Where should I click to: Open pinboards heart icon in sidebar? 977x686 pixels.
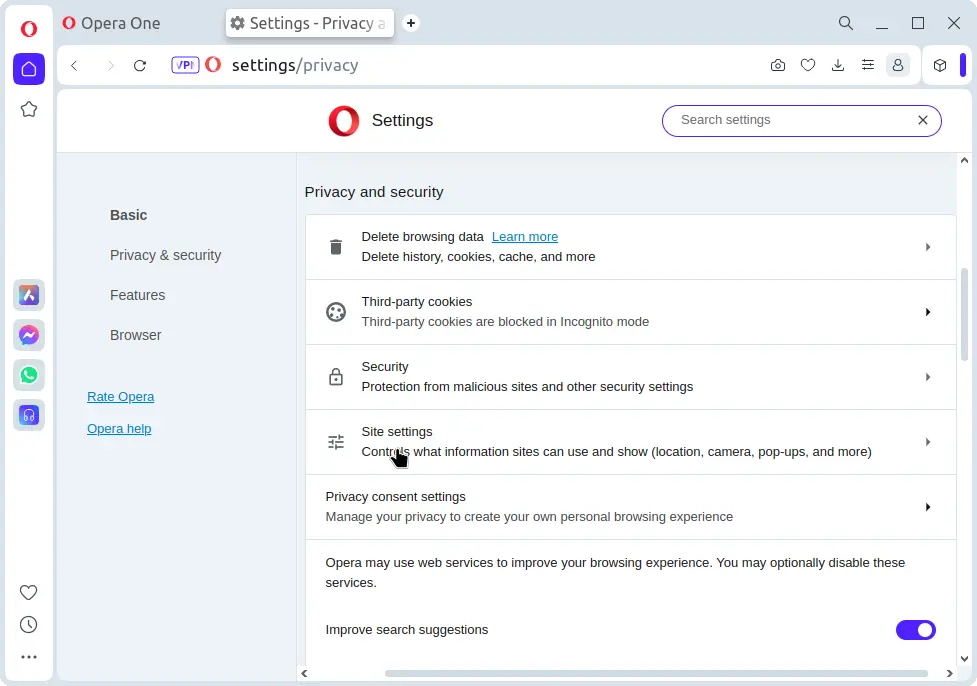29,592
